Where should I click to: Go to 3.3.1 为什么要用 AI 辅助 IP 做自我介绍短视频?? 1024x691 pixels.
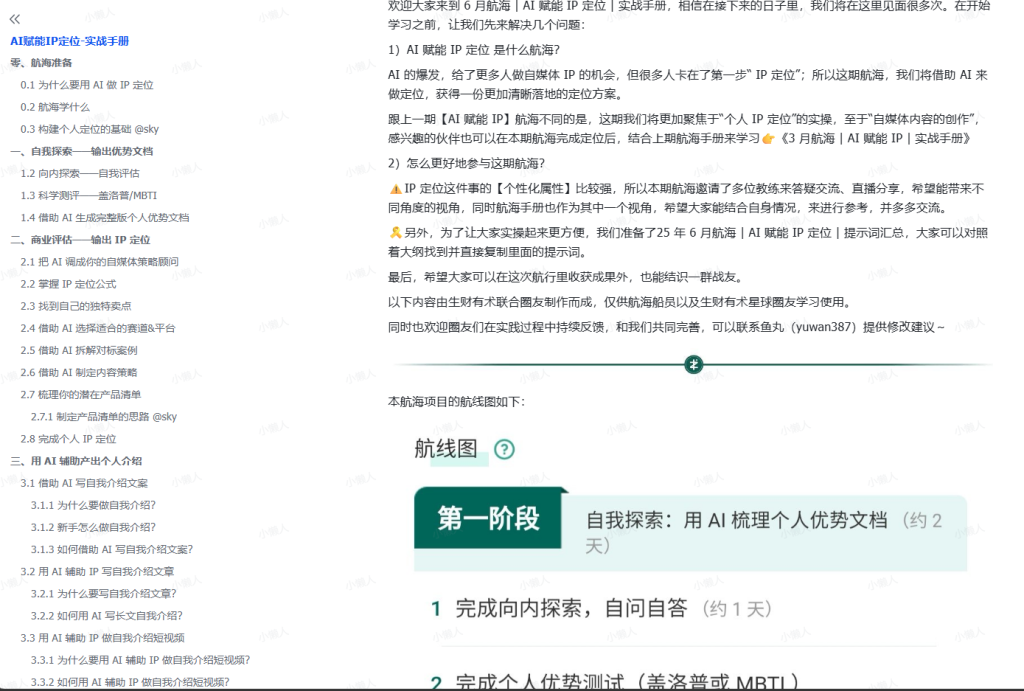pos(140,660)
